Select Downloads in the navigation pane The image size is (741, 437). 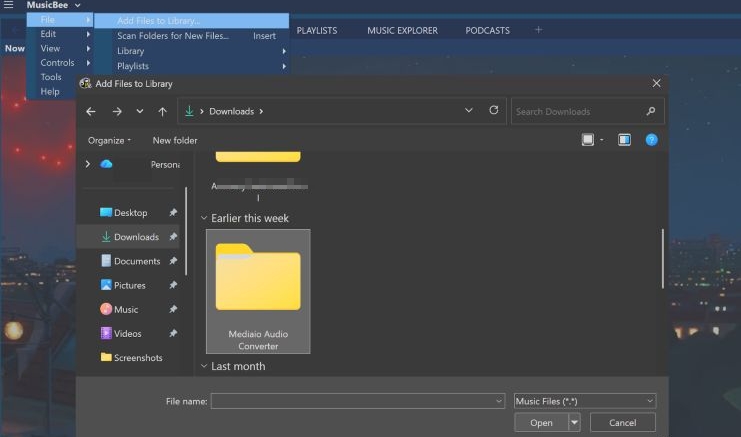pos(130,237)
